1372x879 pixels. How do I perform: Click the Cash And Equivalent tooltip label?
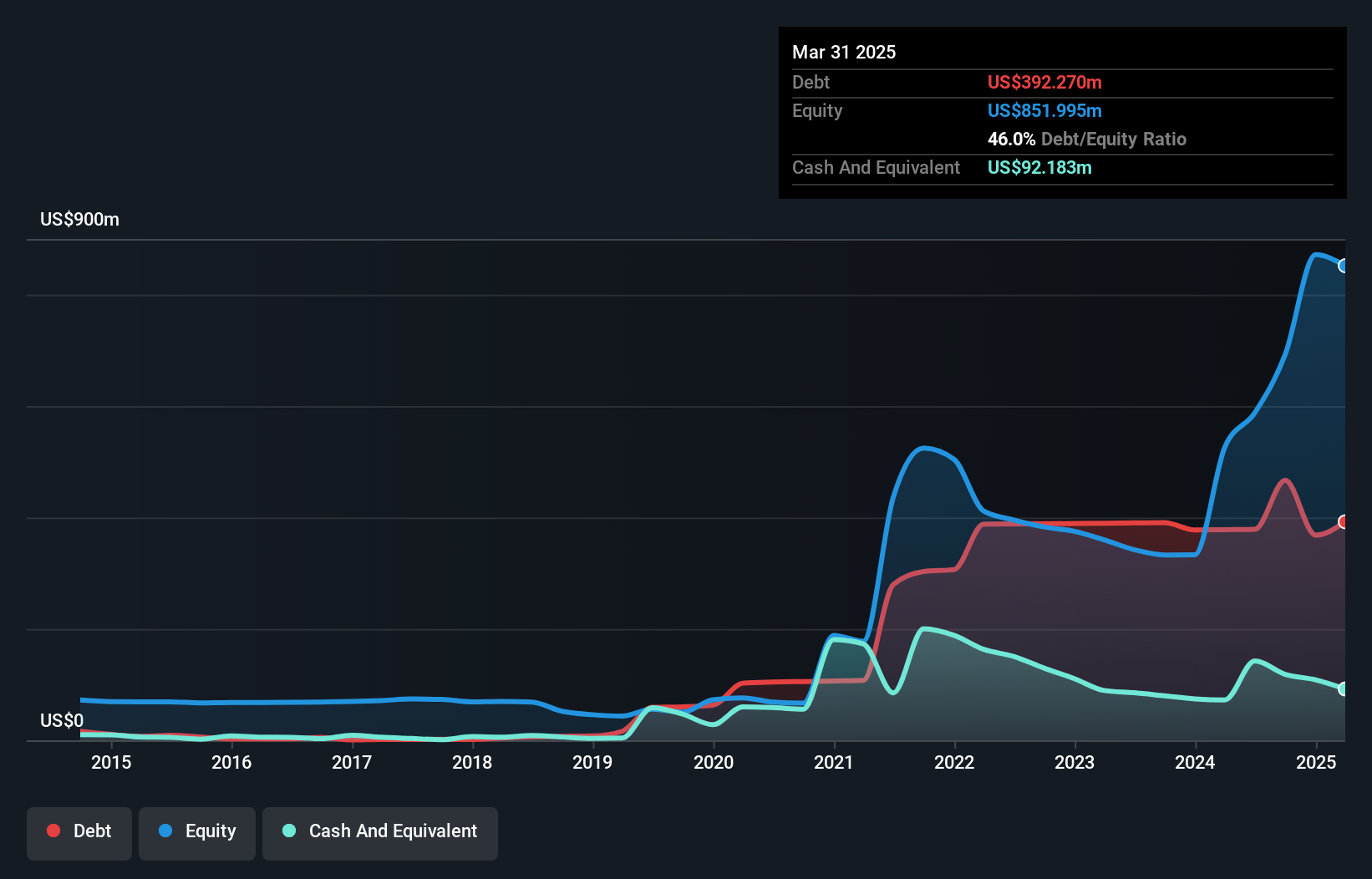click(x=876, y=167)
